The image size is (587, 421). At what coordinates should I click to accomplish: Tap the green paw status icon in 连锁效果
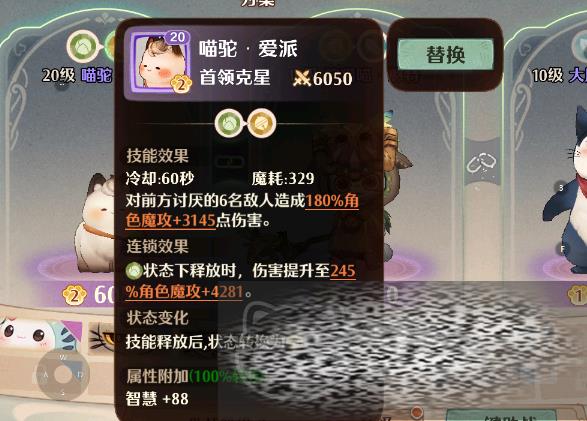pos(133,271)
